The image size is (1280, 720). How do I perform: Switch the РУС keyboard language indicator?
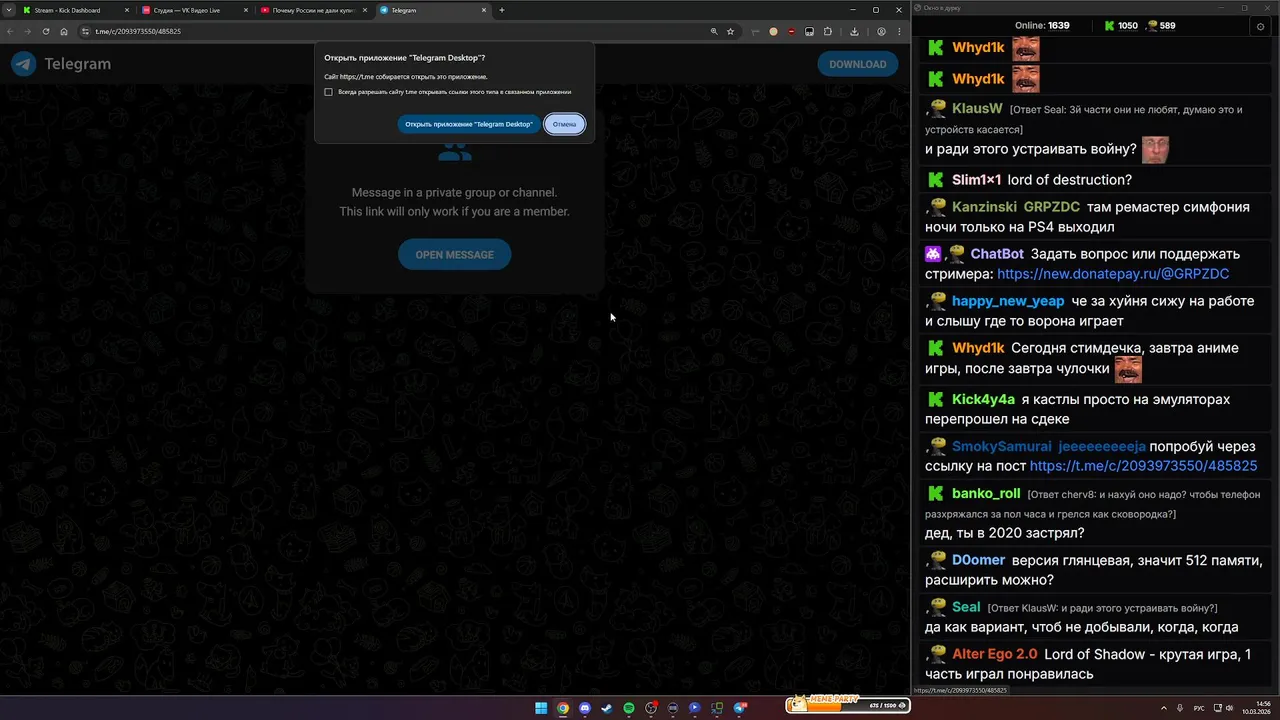pos(1199,708)
